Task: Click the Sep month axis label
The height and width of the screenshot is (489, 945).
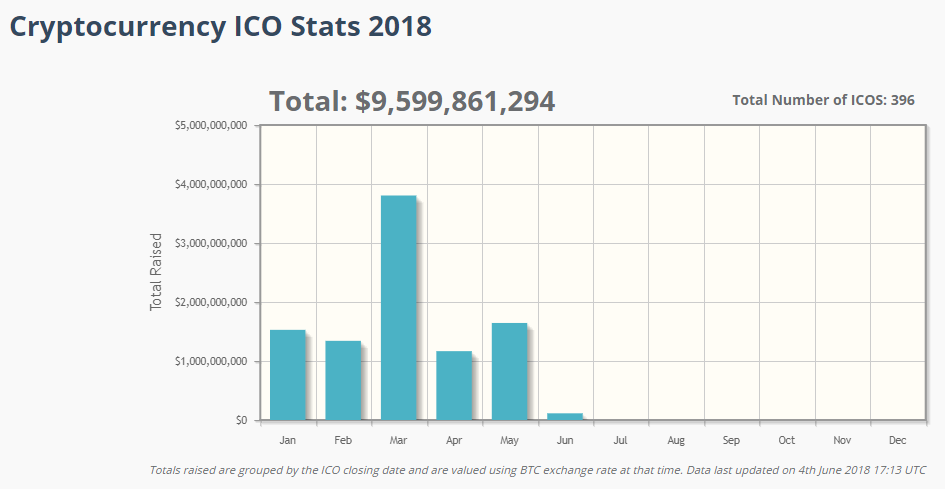Action: click(x=731, y=441)
